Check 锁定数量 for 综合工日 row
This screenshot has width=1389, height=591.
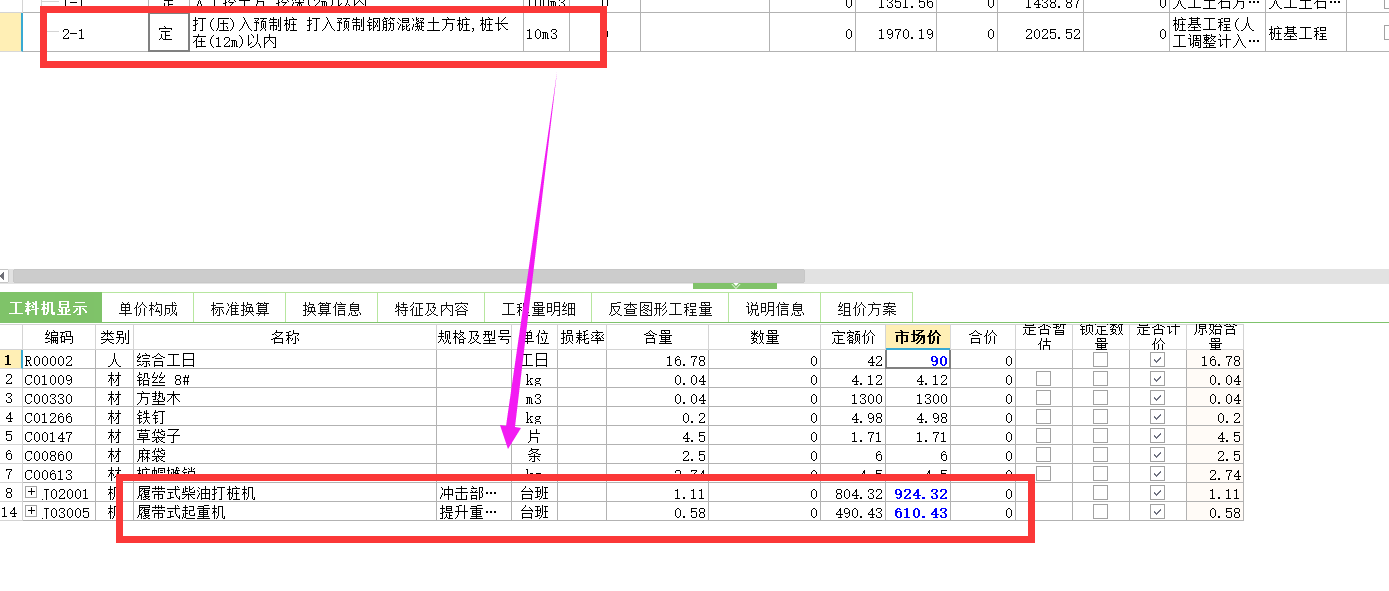pos(1101,360)
